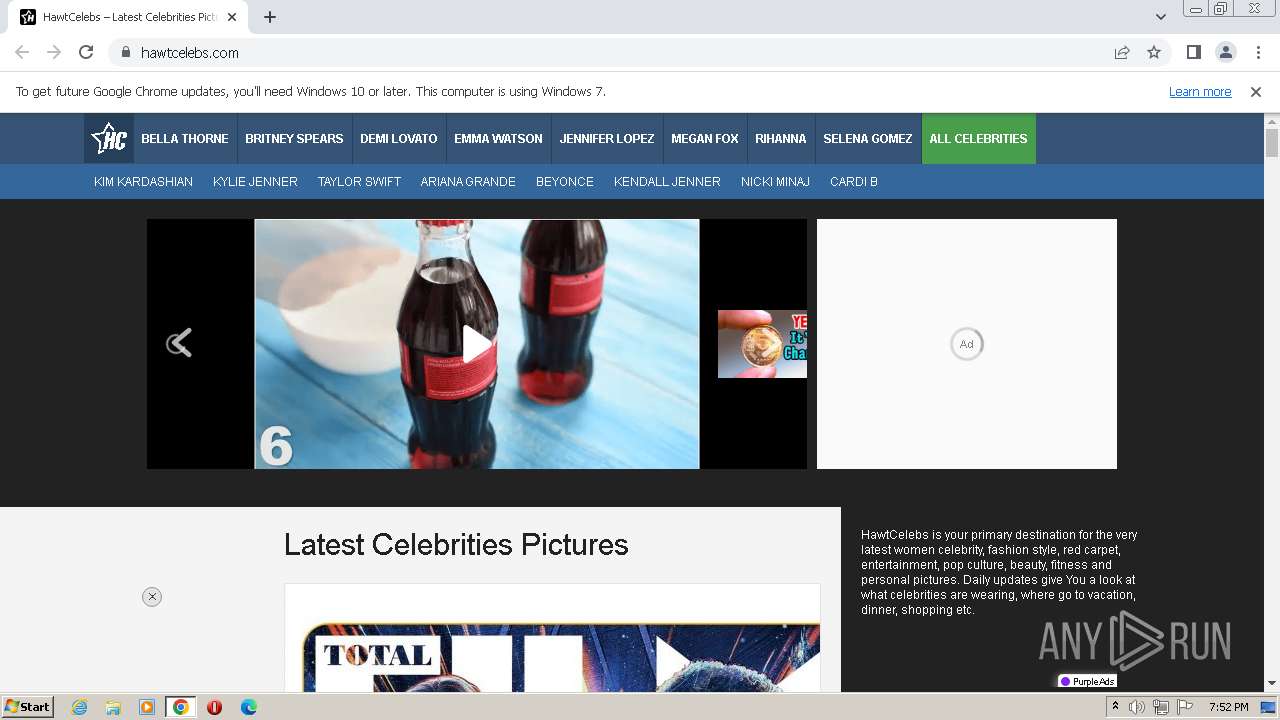Image resolution: width=1280 pixels, height=720 pixels.
Task: Open the side panel icon
Action: click(1193, 52)
